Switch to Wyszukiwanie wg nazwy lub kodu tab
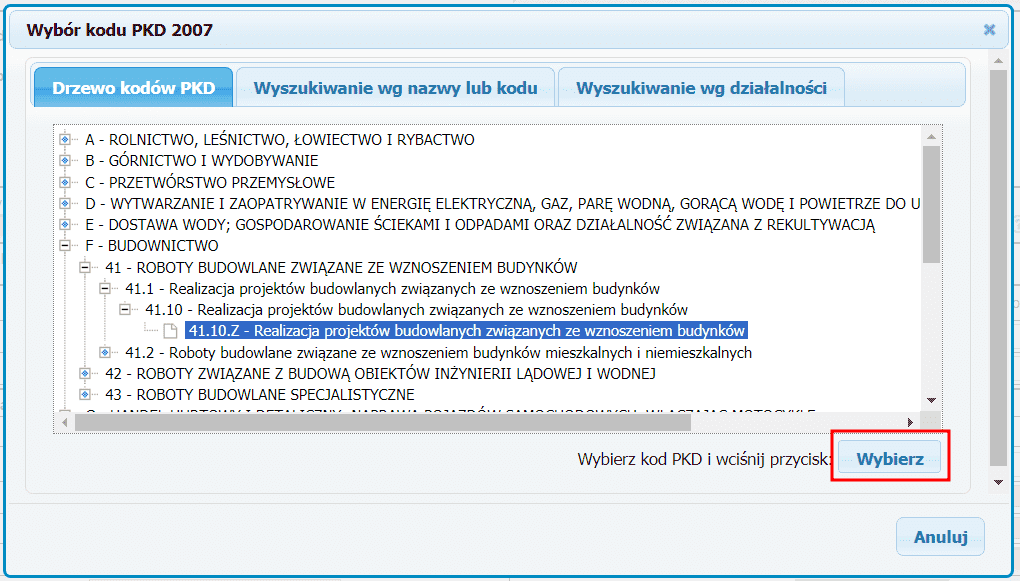 tap(394, 88)
